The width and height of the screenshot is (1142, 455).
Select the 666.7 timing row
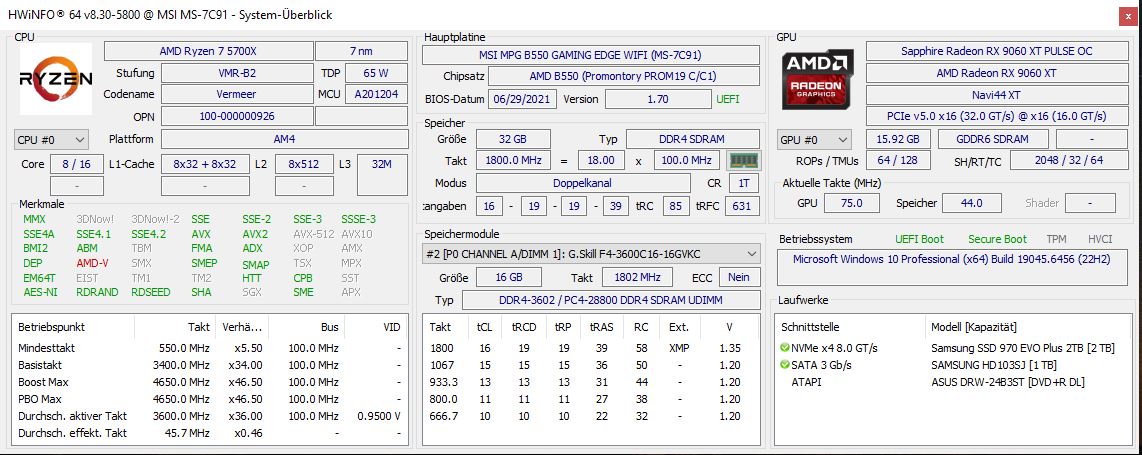(x=591, y=416)
